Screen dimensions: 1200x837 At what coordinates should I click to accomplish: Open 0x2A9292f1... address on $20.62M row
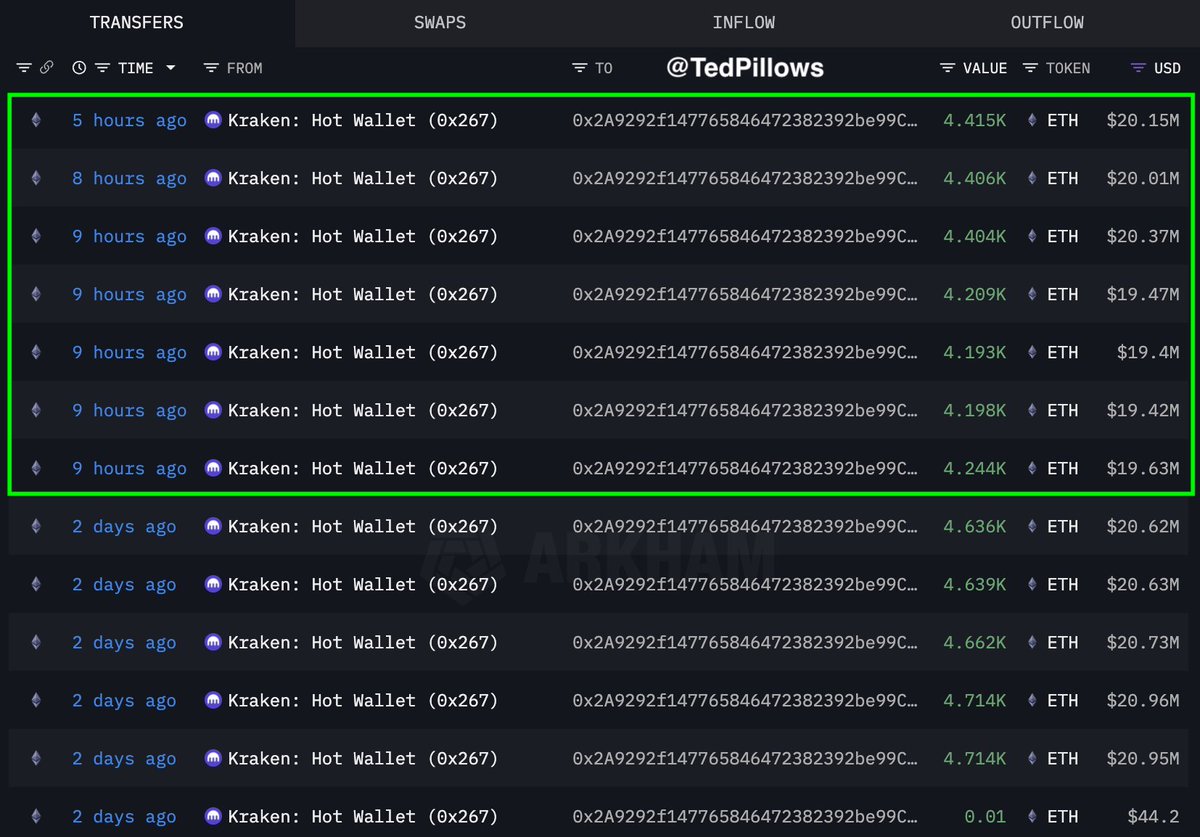745,526
